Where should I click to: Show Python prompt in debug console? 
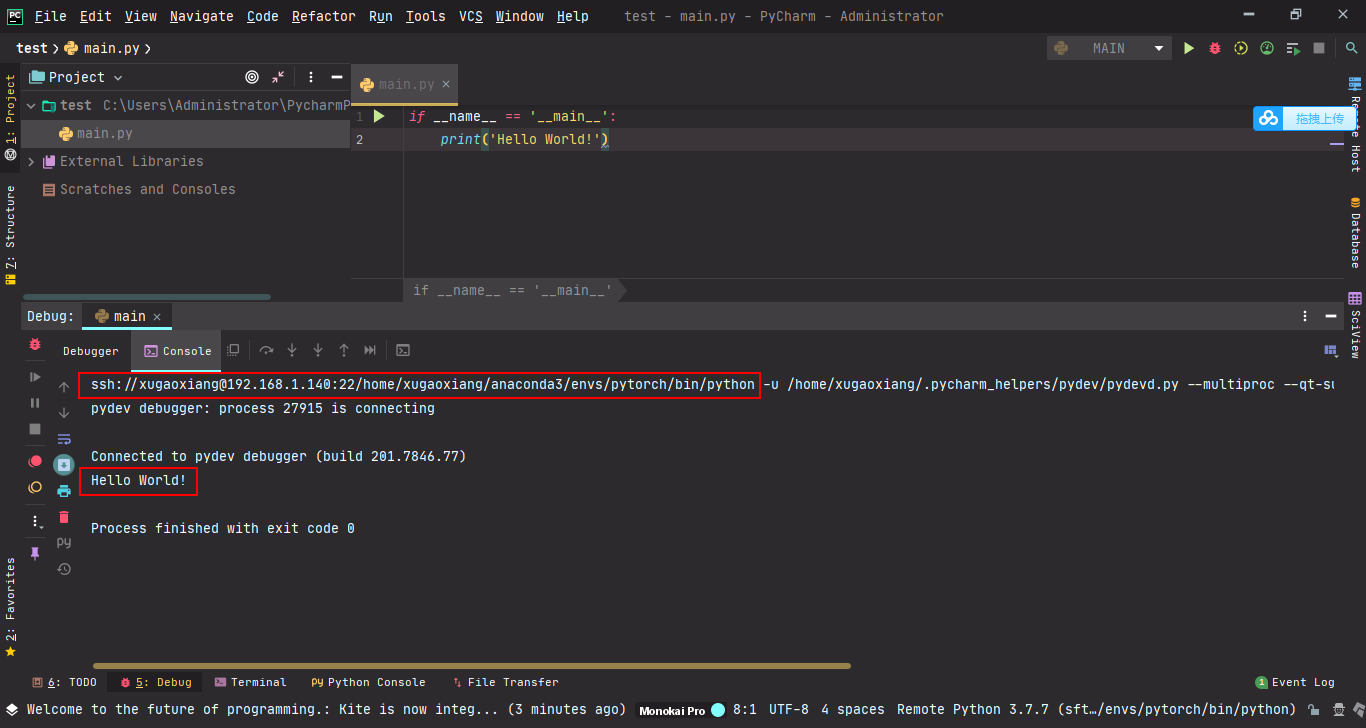[x=64, y=543]
